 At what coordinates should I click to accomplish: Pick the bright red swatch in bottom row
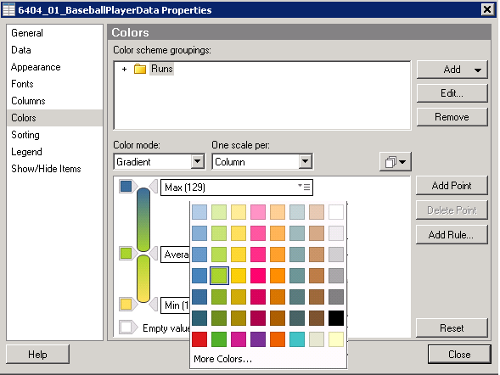[199, 339]
